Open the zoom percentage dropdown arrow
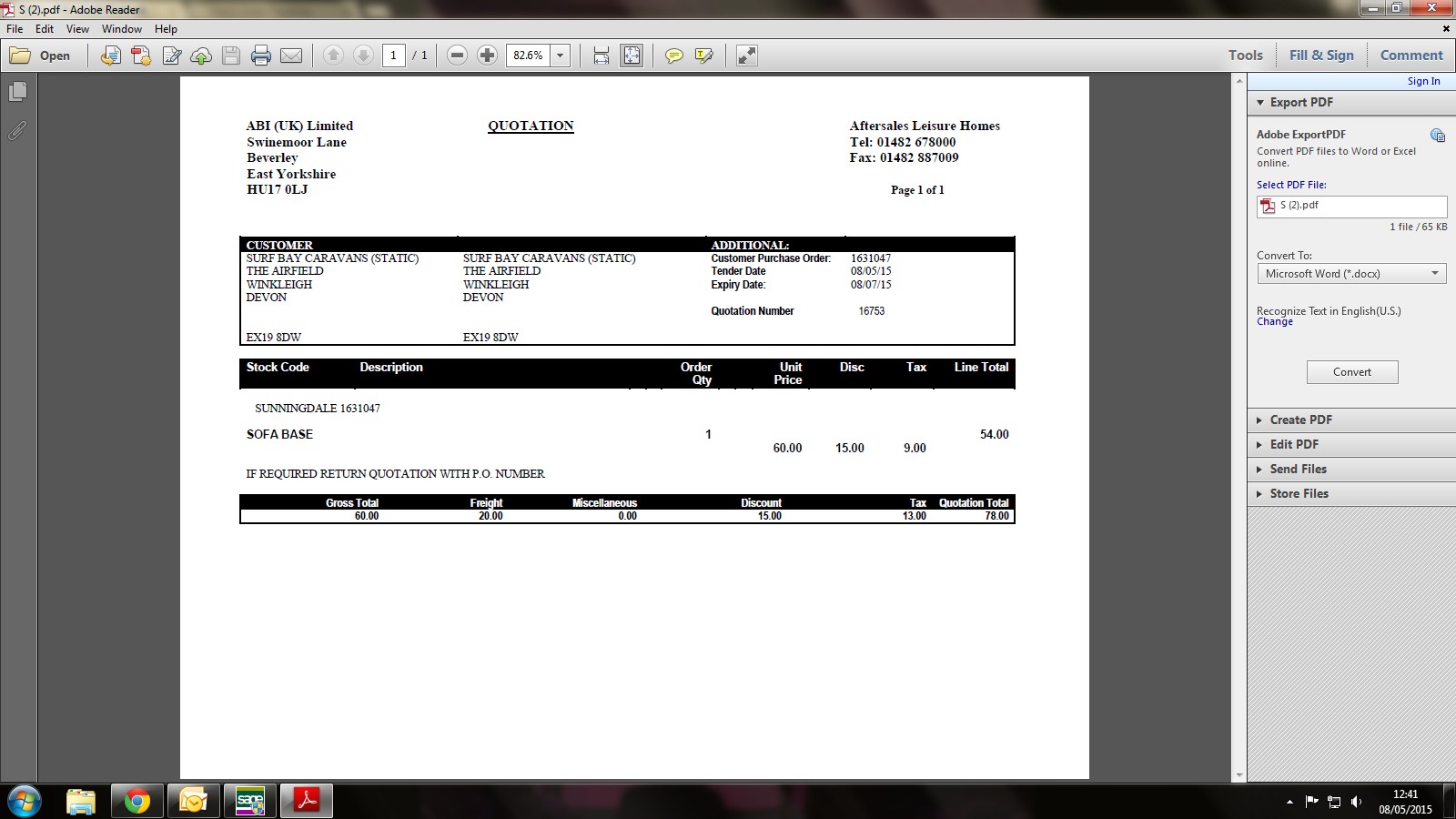Viewport: 1456px width, 819px height. pos(561,56)
